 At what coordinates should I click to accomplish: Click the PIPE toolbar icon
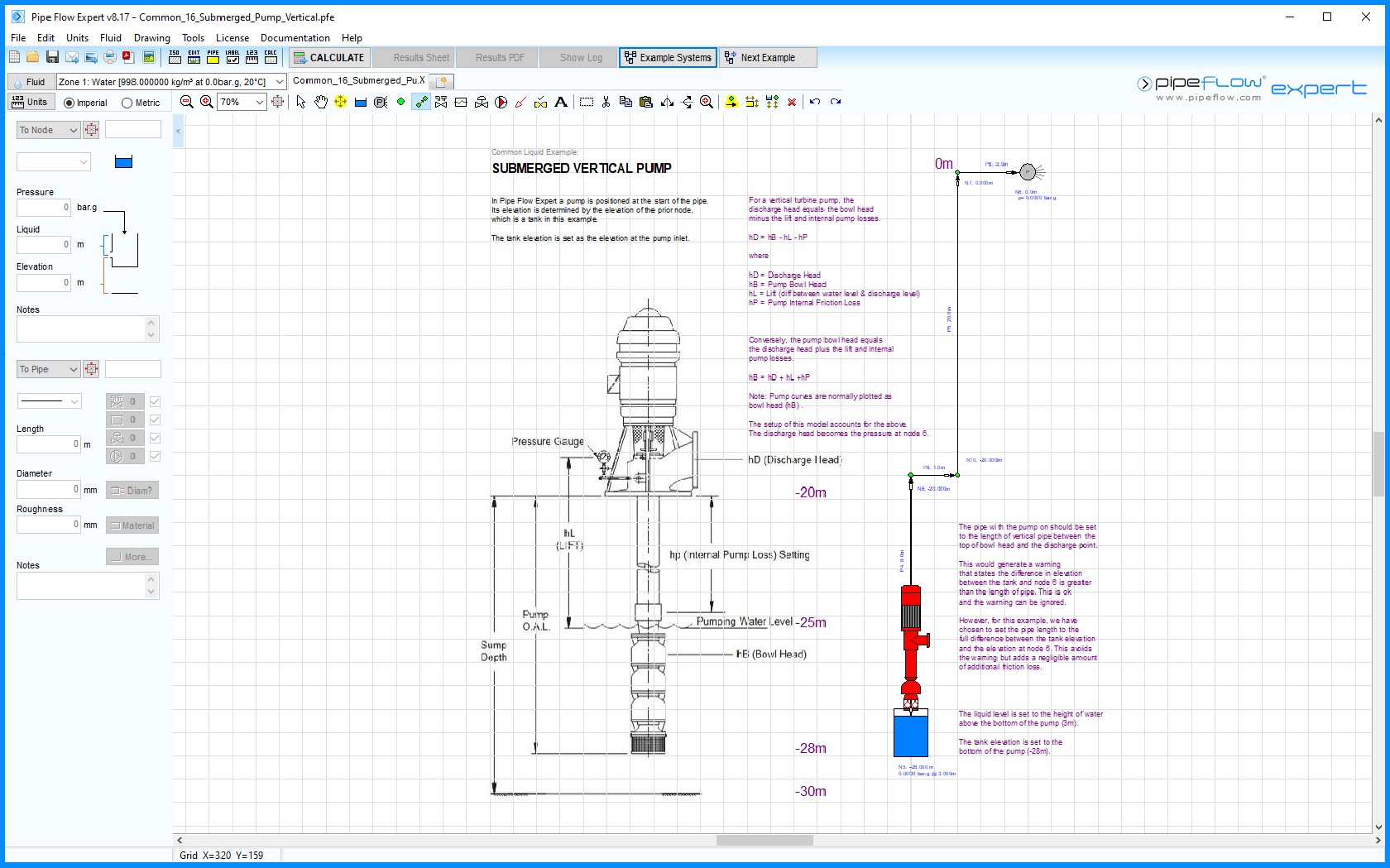point(213,57)
